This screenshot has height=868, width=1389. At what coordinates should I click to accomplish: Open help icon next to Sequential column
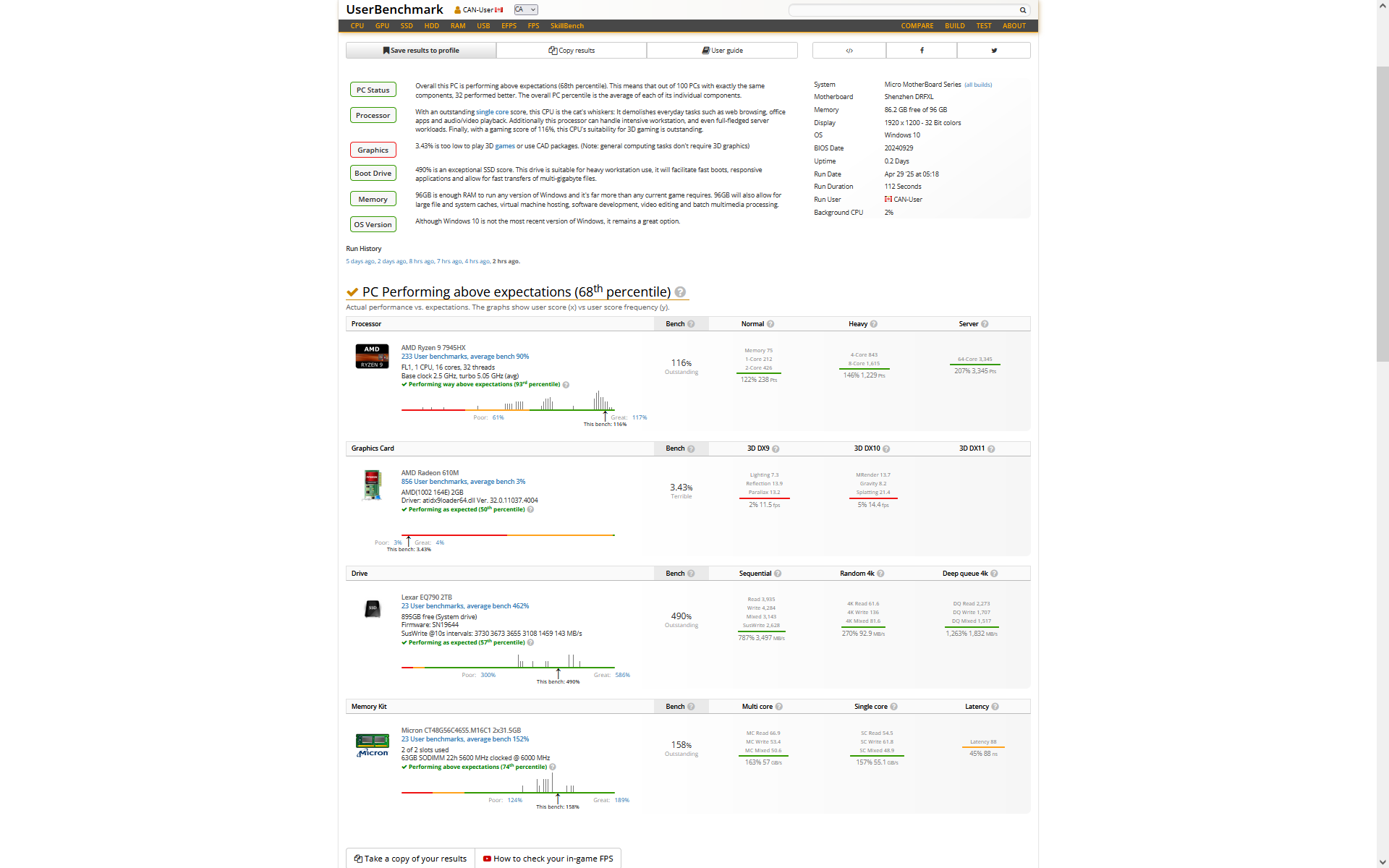click(778, 574)
